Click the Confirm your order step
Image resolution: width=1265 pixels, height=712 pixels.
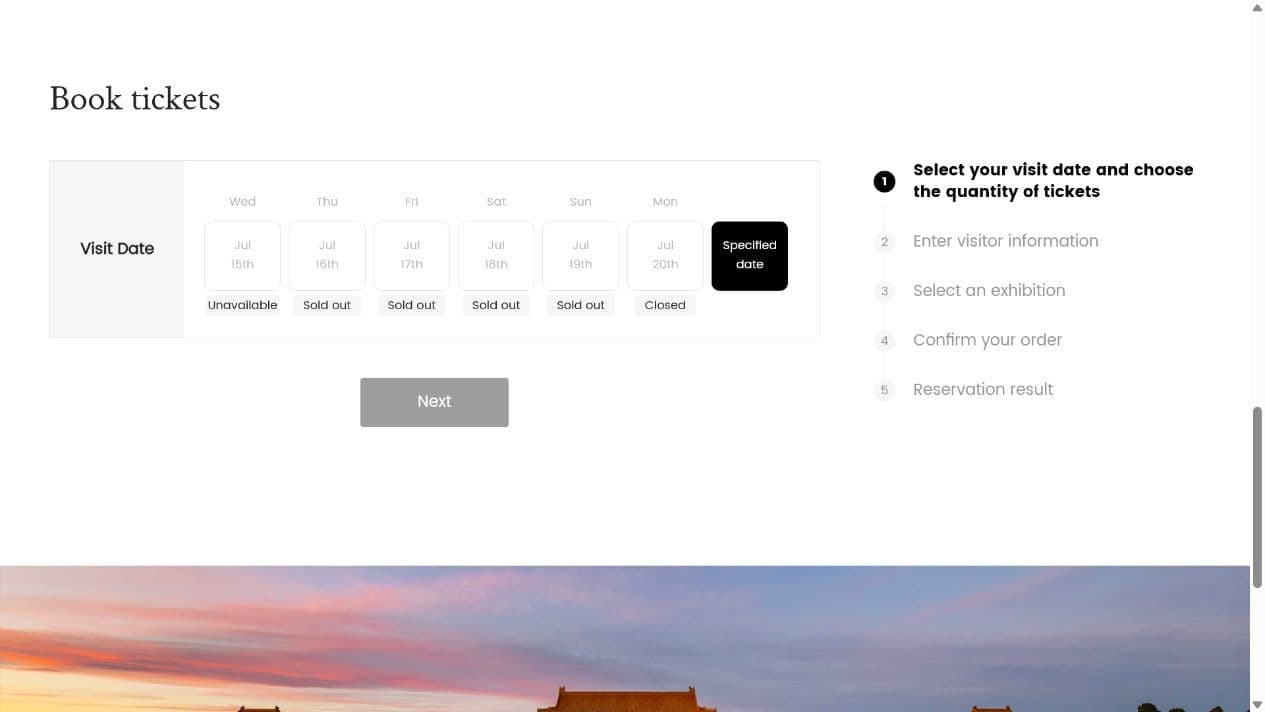point(987,340)
